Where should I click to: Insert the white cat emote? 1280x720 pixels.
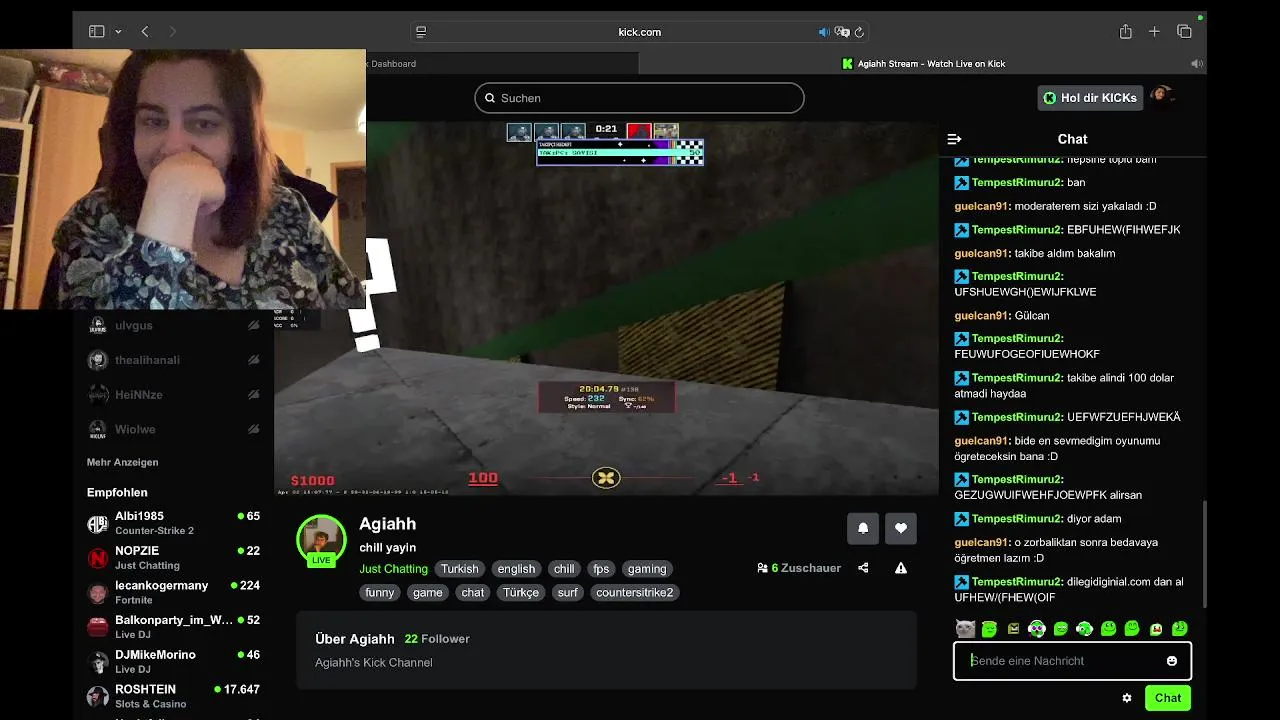point(965,629)
